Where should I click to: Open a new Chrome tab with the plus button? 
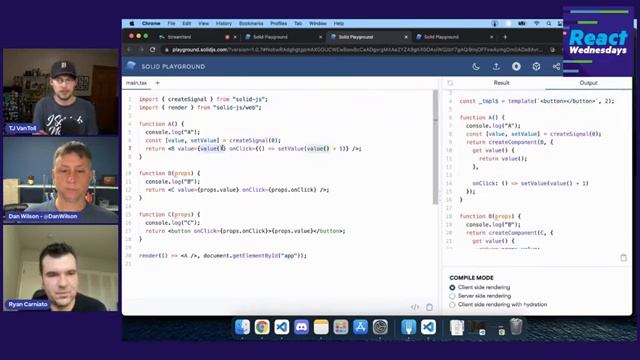pyautogui.click(x=505, y=37)
